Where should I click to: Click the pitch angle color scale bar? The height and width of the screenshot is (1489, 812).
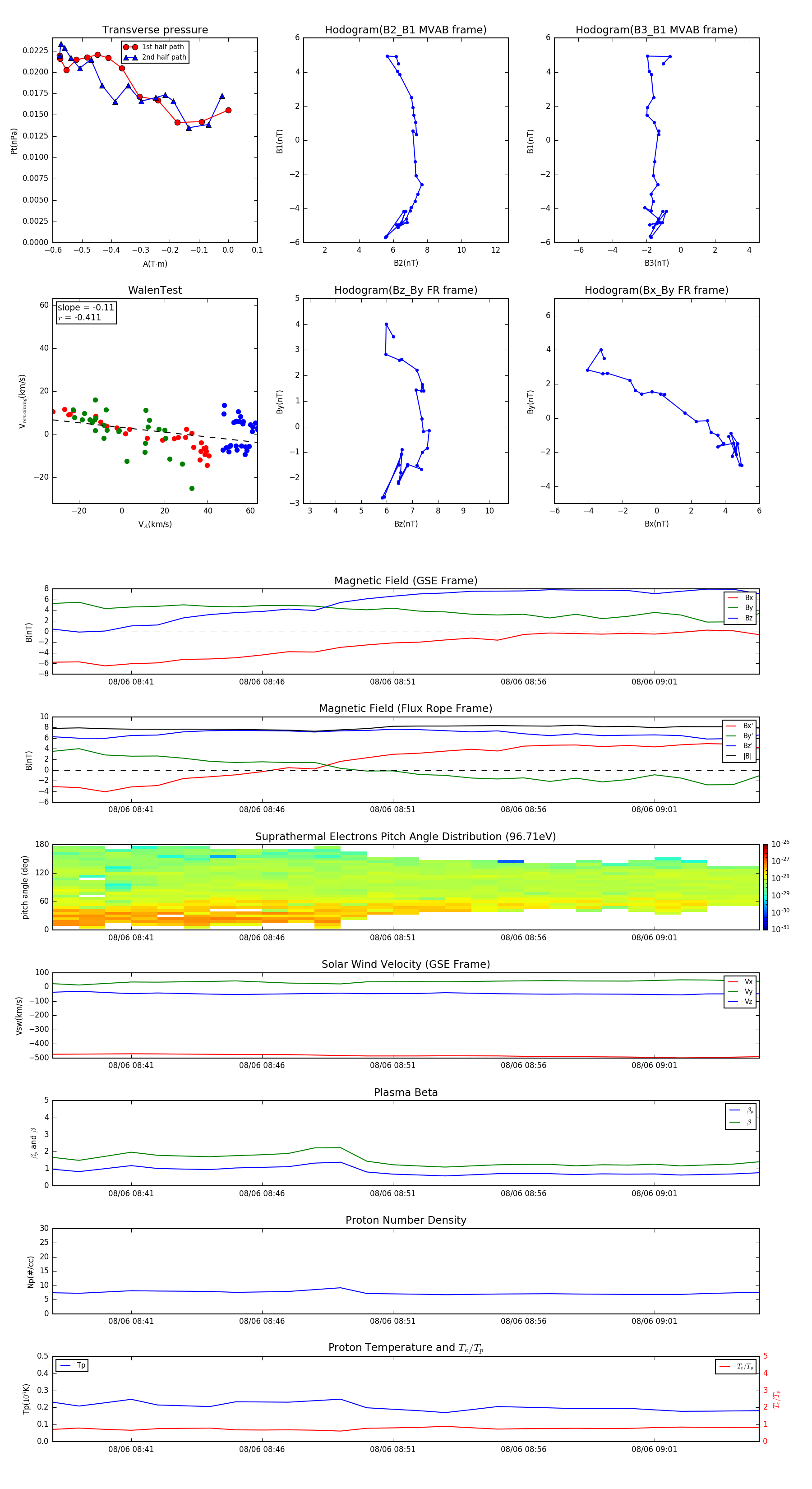[x=765, y=887]
